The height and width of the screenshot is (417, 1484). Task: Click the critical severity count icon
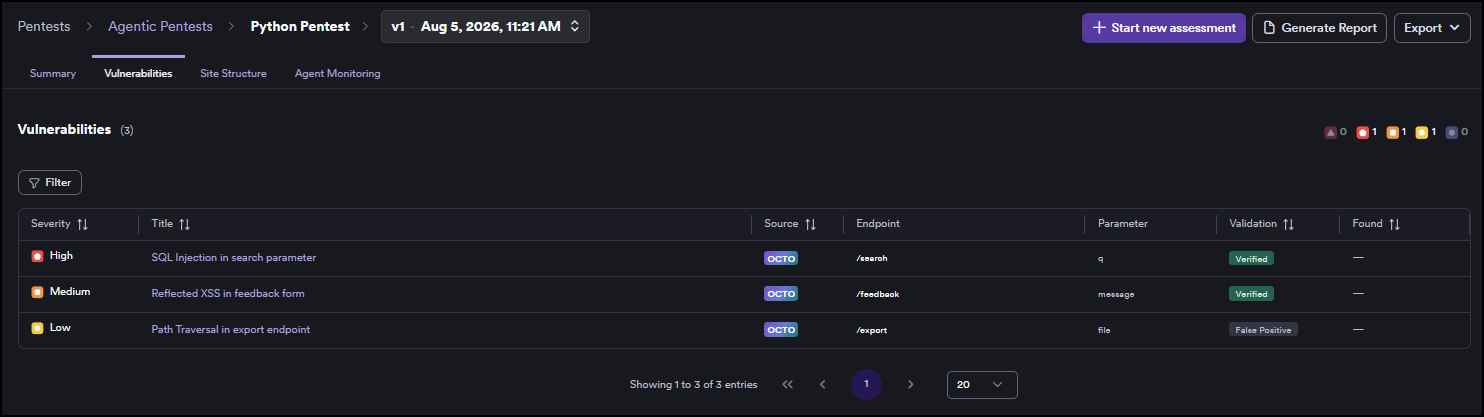coord(1330,132)
